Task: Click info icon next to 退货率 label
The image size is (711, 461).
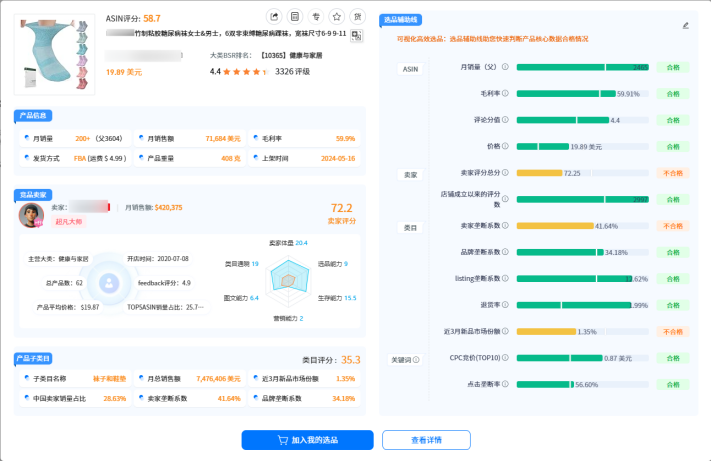Action: point(506,305)
